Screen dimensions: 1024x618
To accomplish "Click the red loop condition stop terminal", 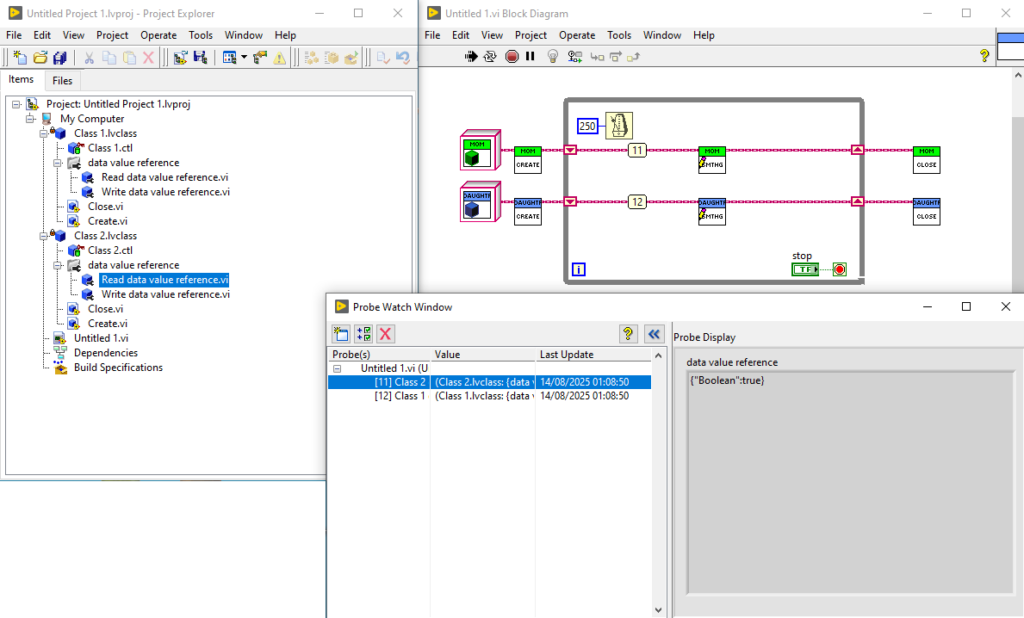I will [x=840, y=269].
